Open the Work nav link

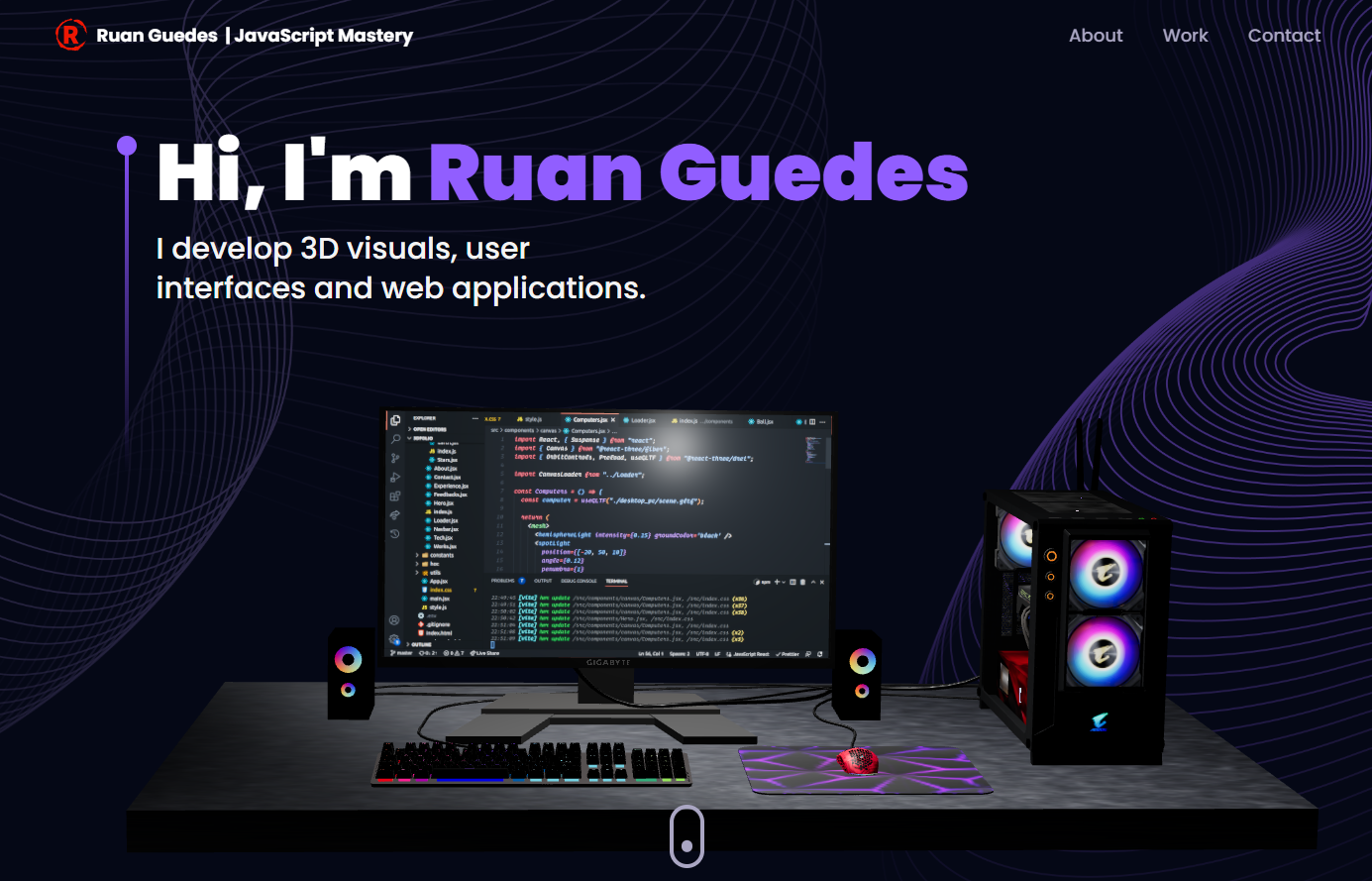[1185, 36]
